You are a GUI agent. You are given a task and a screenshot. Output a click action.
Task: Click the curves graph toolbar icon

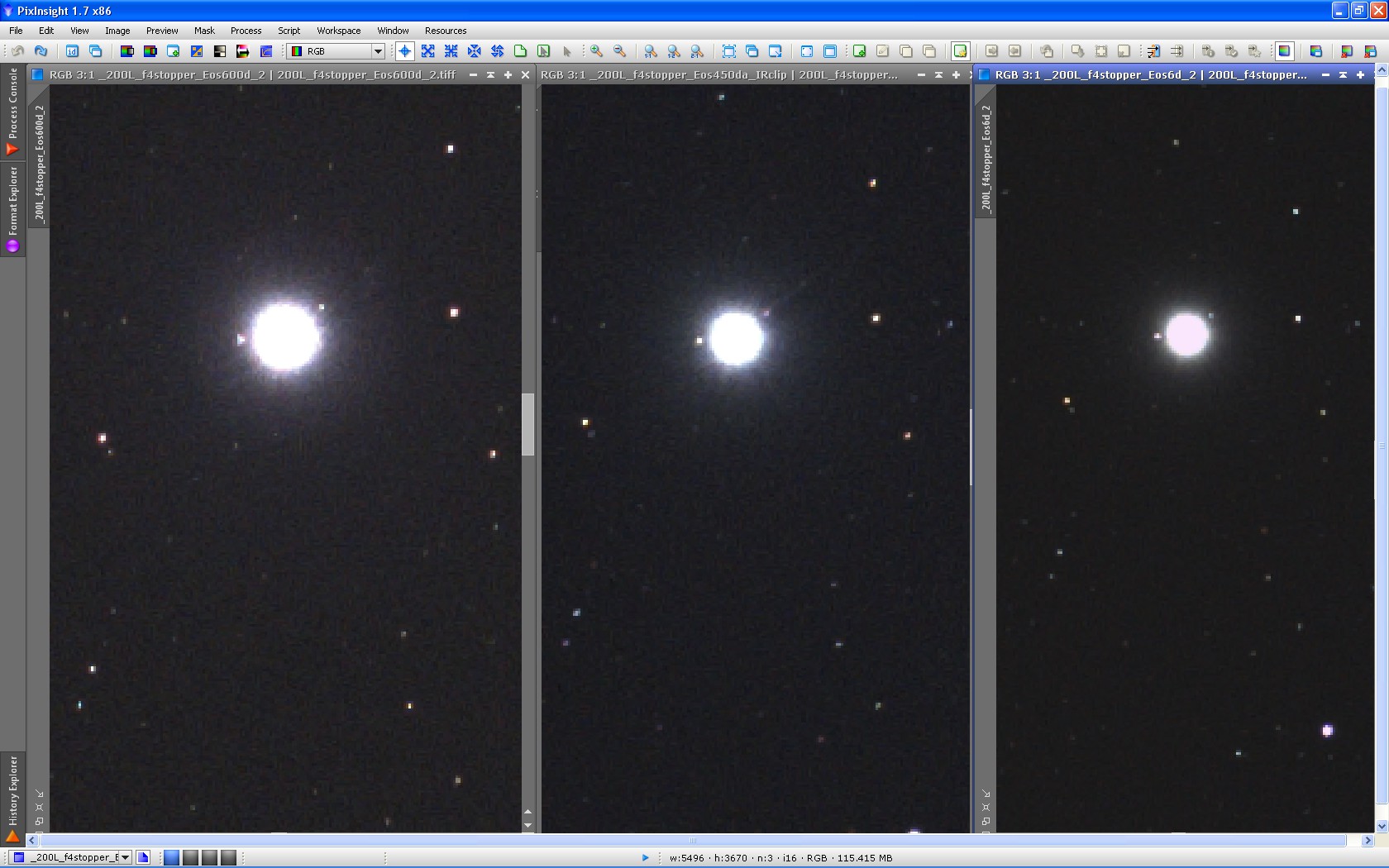pos(266,51)
